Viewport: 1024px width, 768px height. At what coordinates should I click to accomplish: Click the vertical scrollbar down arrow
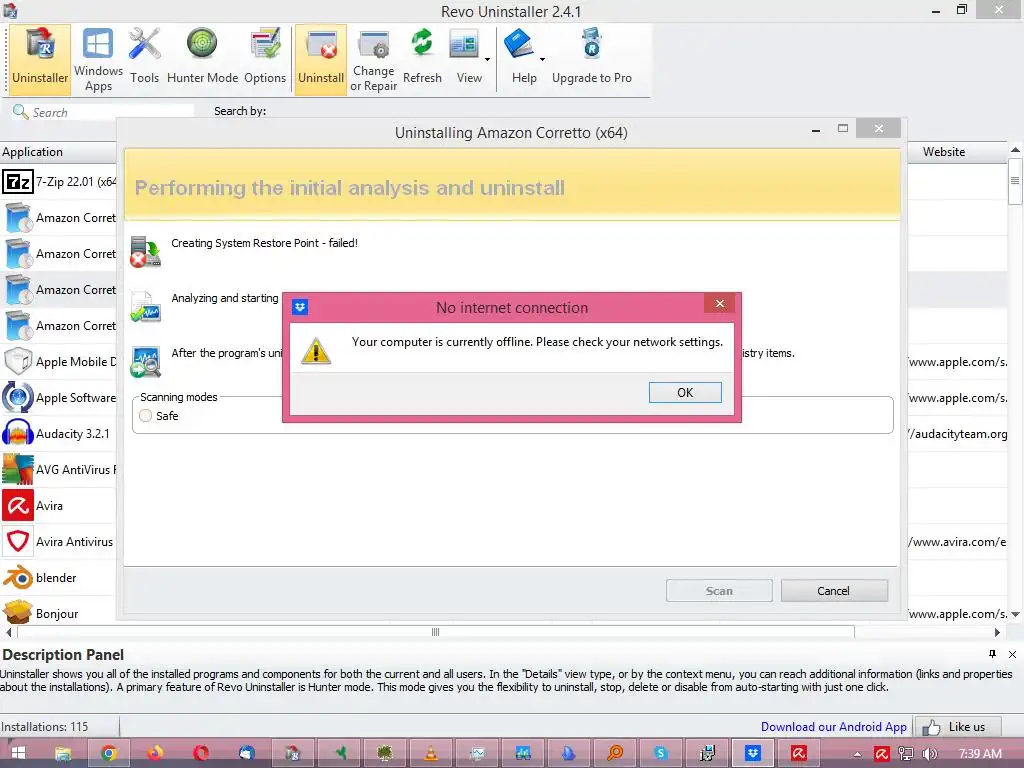[x=1015, y=615]
